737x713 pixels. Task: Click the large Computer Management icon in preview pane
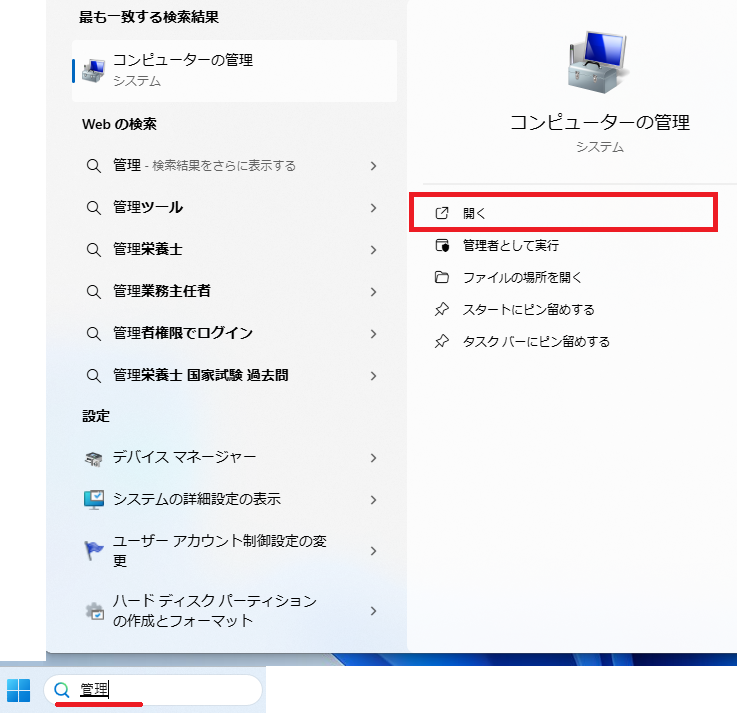click(x=599, y=62)
